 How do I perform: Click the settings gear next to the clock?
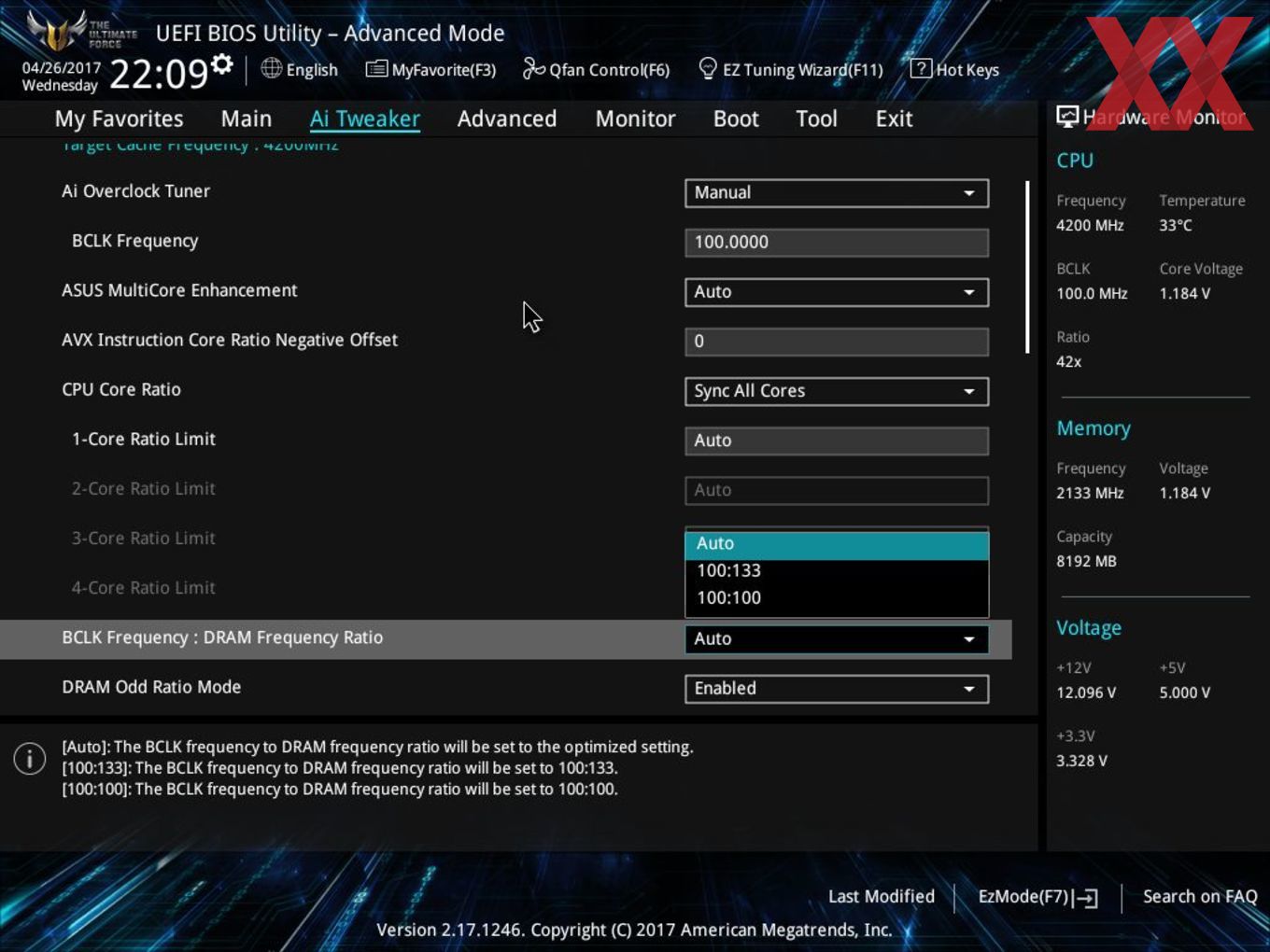[x=221, y=64]
